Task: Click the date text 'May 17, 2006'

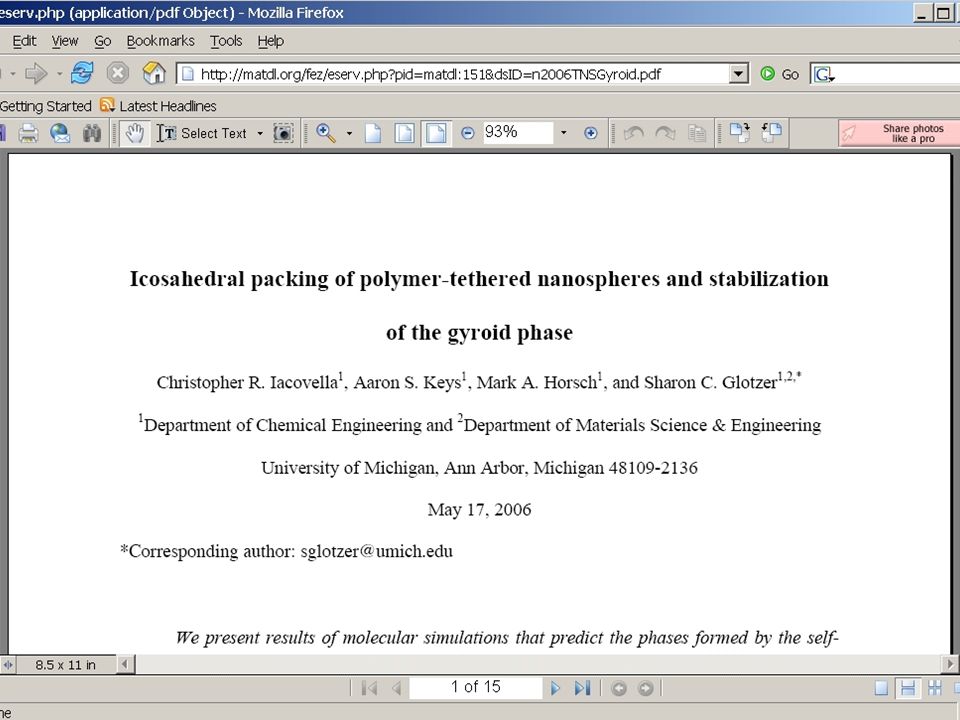Action: [479, 509]
